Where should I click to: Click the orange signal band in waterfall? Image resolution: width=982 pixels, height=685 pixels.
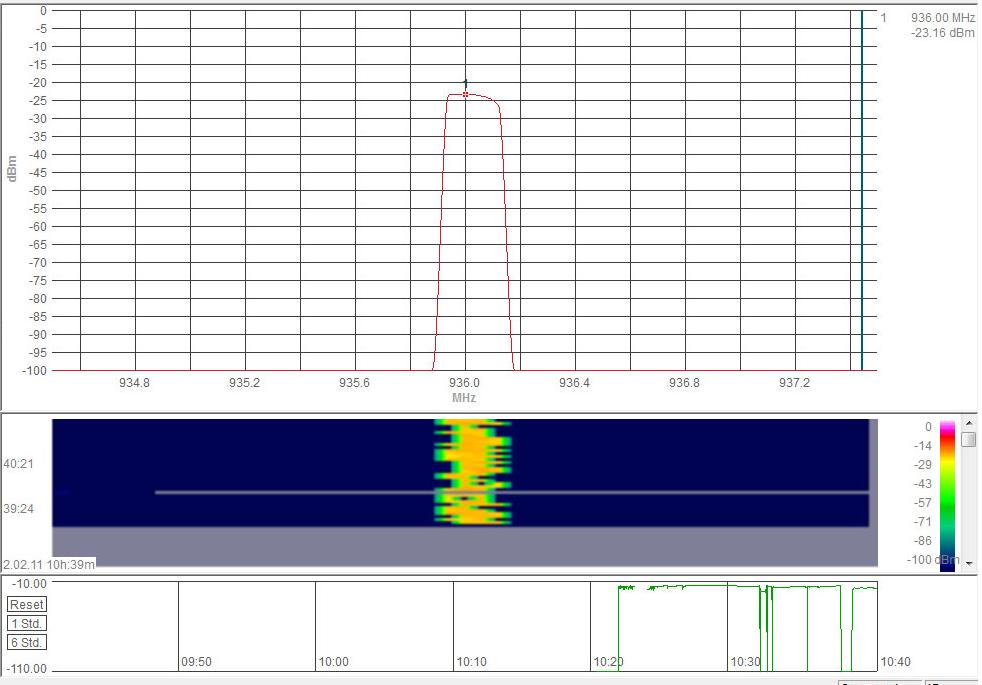click(473, 471)
